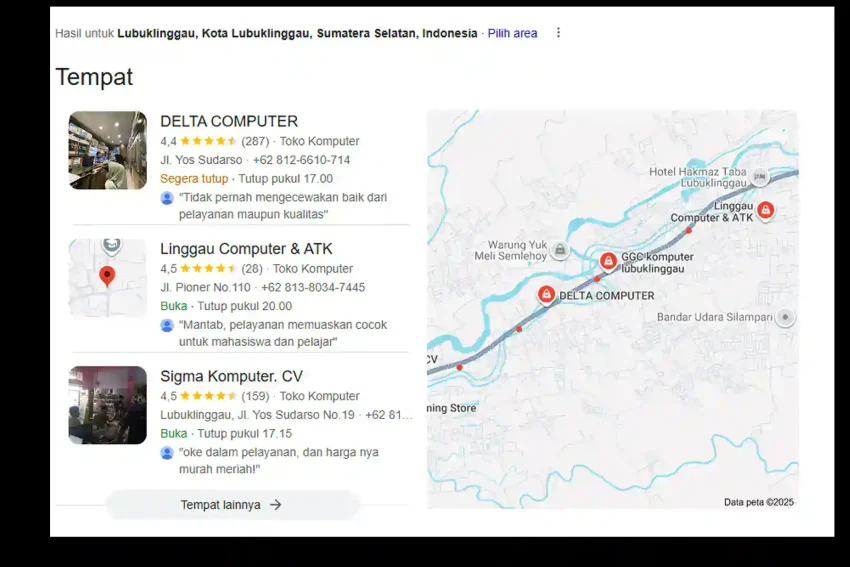Click the reviewer avatar under DELTA COMPUTER
Viewport: 850px width, 567px height.
(x=167, y=198)
